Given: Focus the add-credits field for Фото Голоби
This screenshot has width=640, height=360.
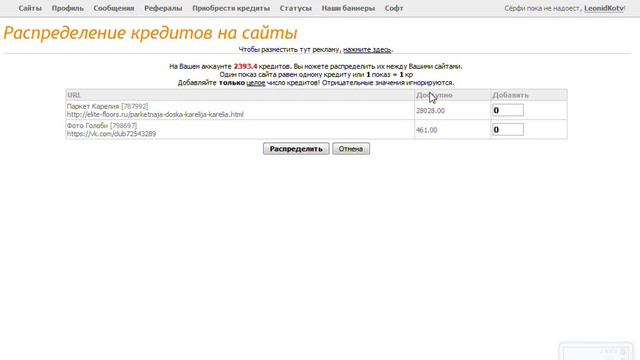Looking at the screenshot, I should point(508,130).
